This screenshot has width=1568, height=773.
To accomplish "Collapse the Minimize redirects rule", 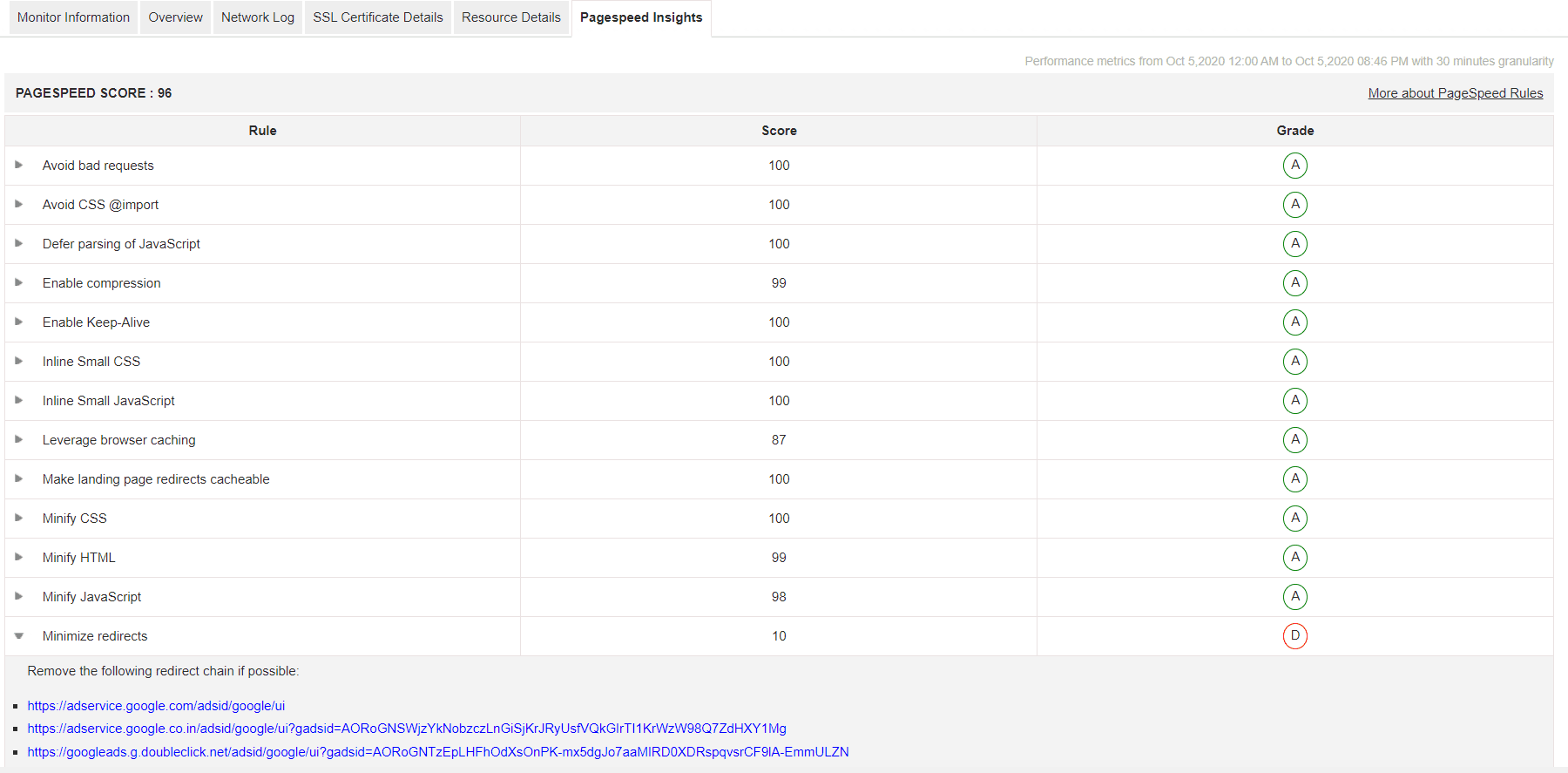I will click(x=19, y=636).
